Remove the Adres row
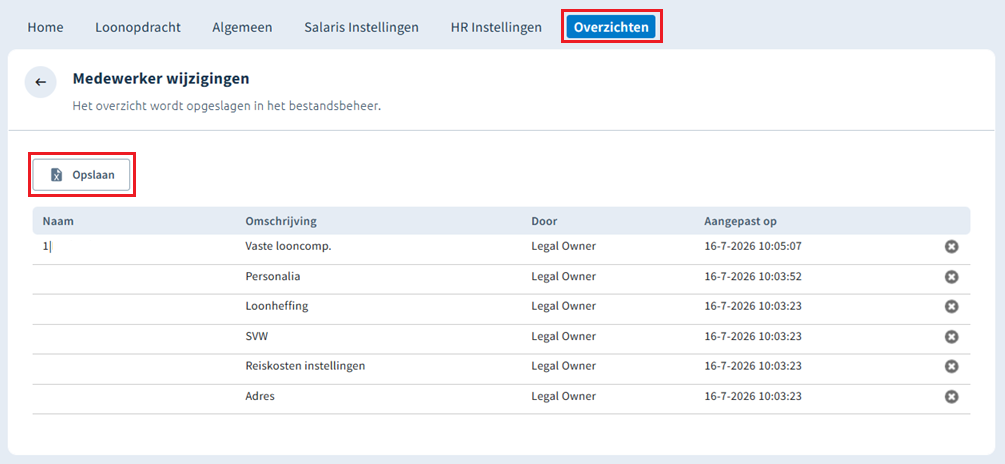1005x464 pixels. click(x=952, y=397)
